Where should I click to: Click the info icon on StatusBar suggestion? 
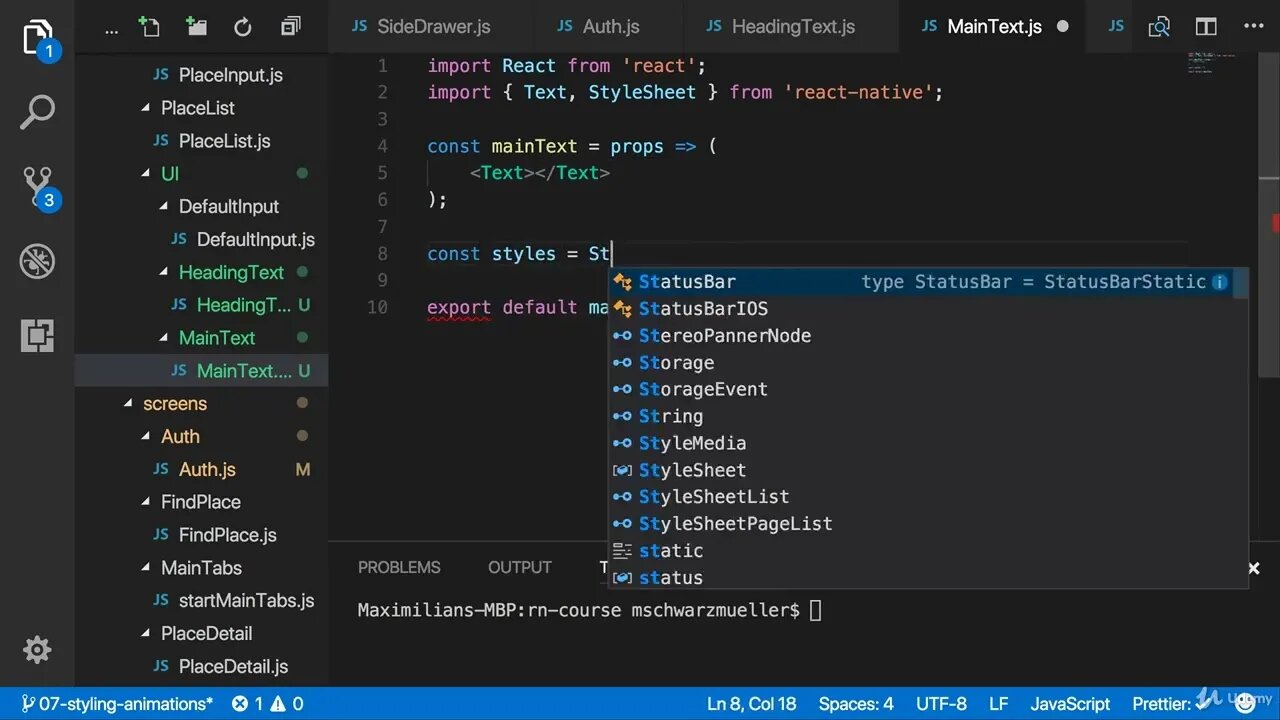pos(1220,282)
